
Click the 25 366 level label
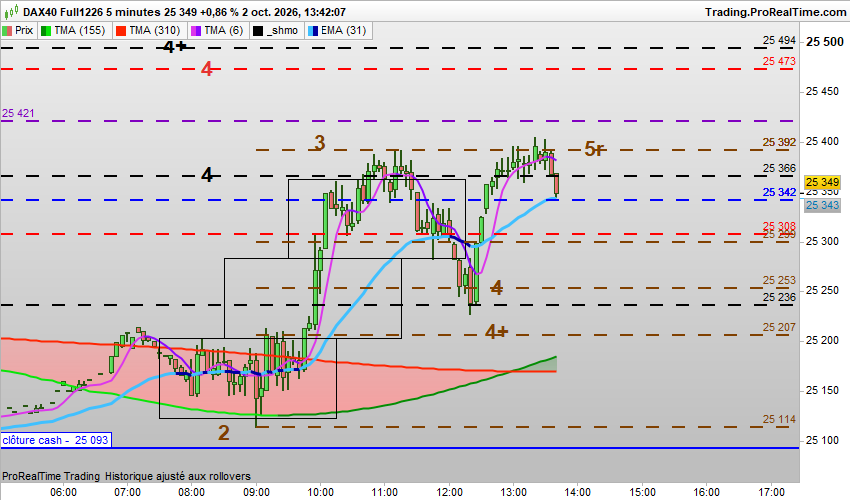tap(779, 168)
